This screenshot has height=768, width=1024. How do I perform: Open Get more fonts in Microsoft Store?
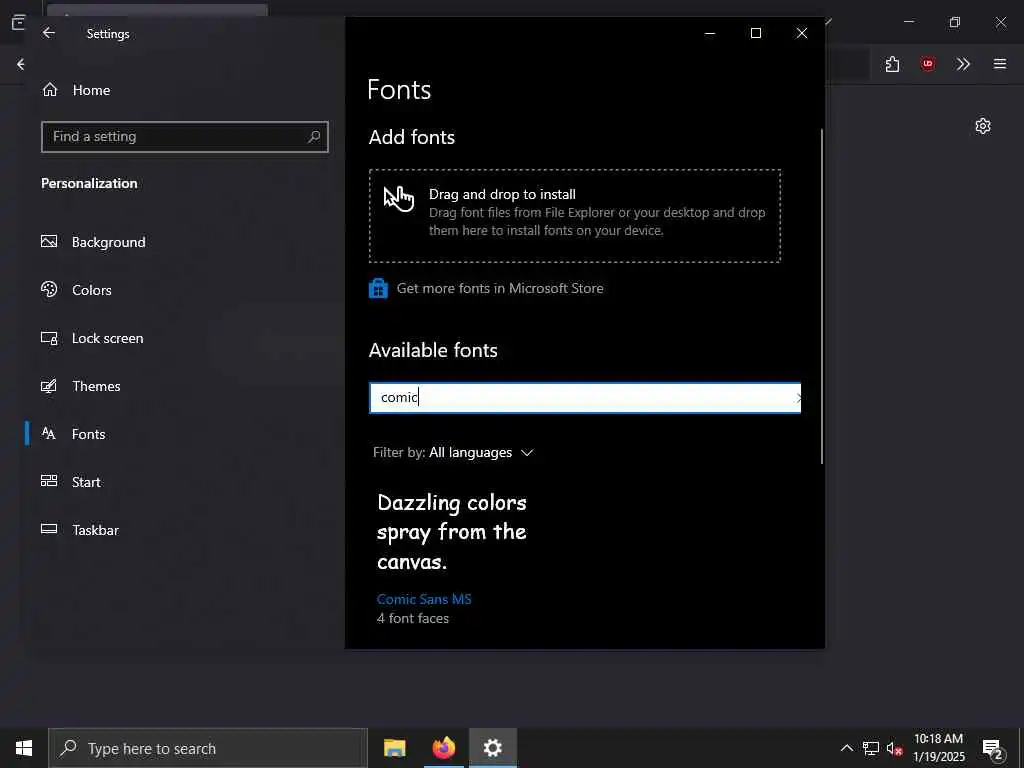[500, 288]
